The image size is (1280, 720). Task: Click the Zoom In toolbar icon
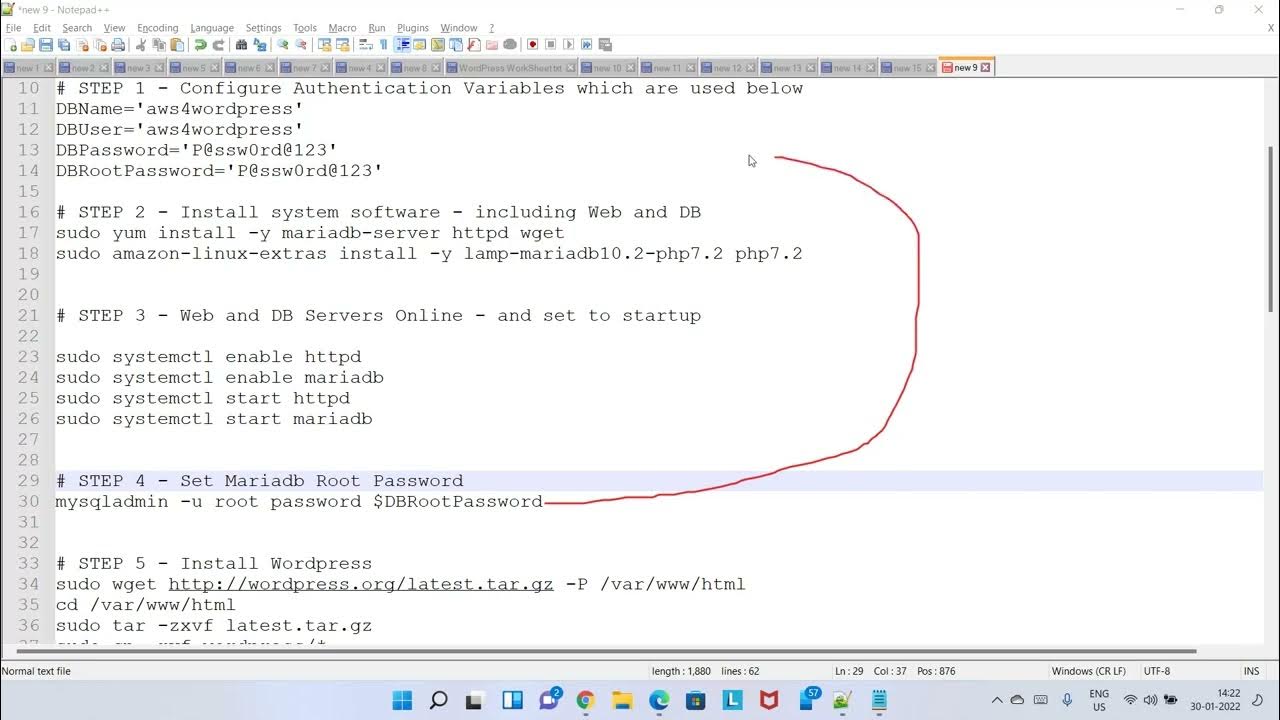click(283, 45)
